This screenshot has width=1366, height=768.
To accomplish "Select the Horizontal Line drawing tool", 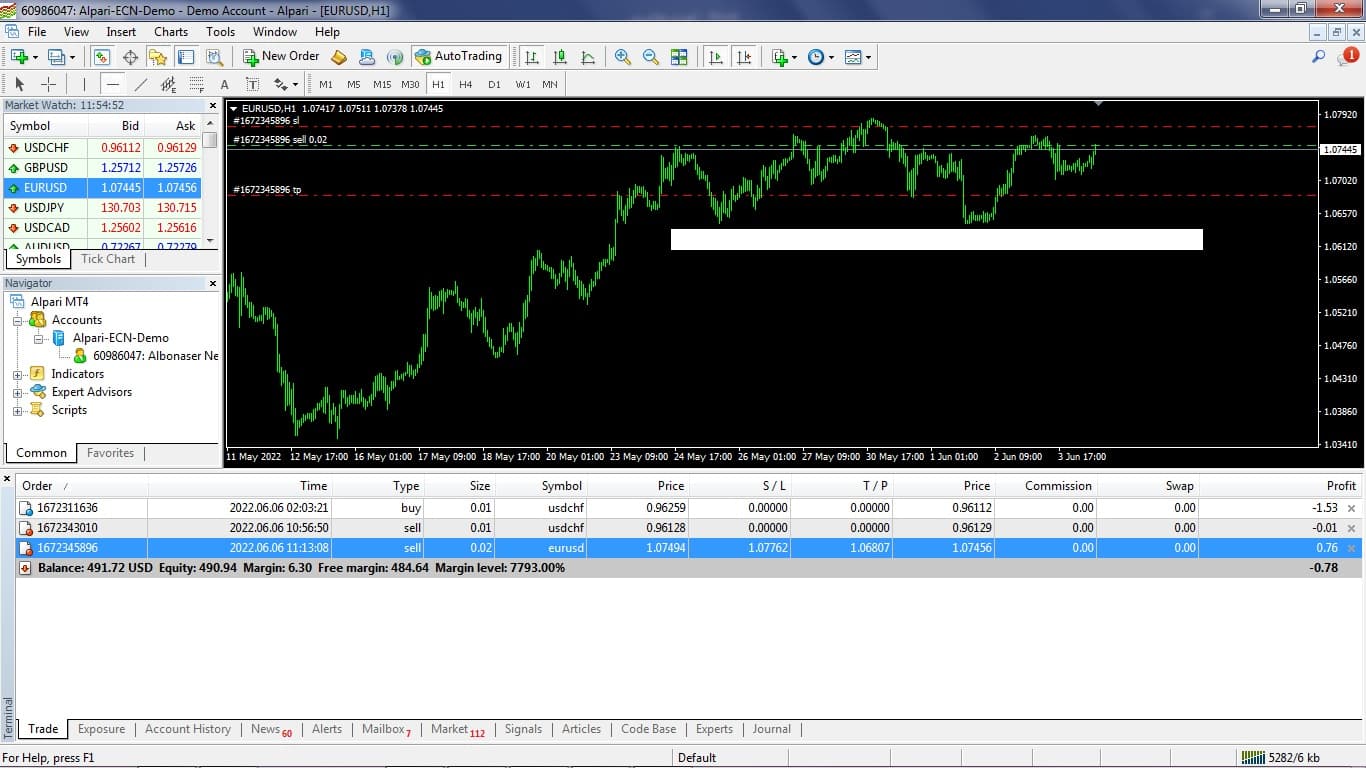I will (113, 84).
